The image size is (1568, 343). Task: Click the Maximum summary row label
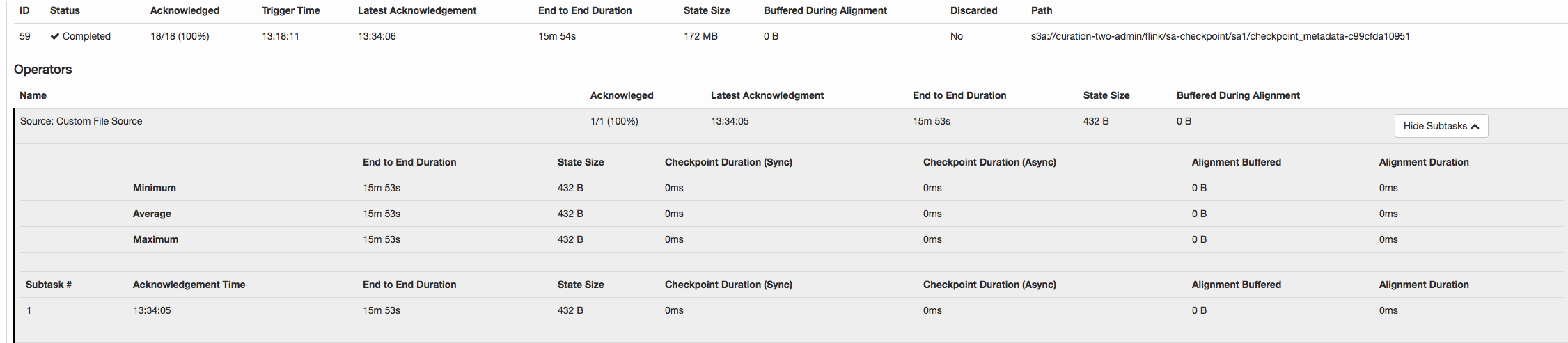tap(155, 239)
